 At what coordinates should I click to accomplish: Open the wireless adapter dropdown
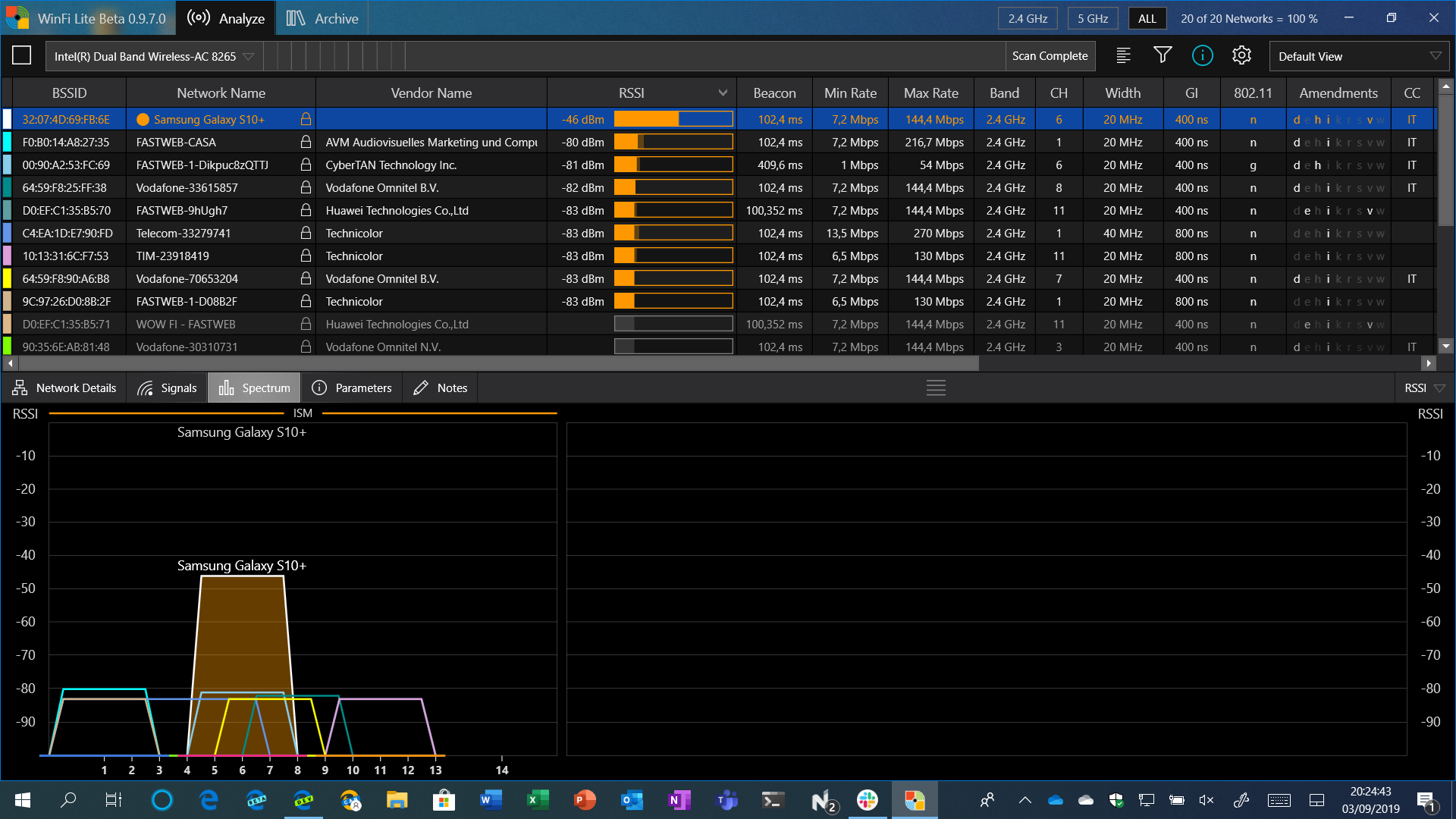point(155,56)
